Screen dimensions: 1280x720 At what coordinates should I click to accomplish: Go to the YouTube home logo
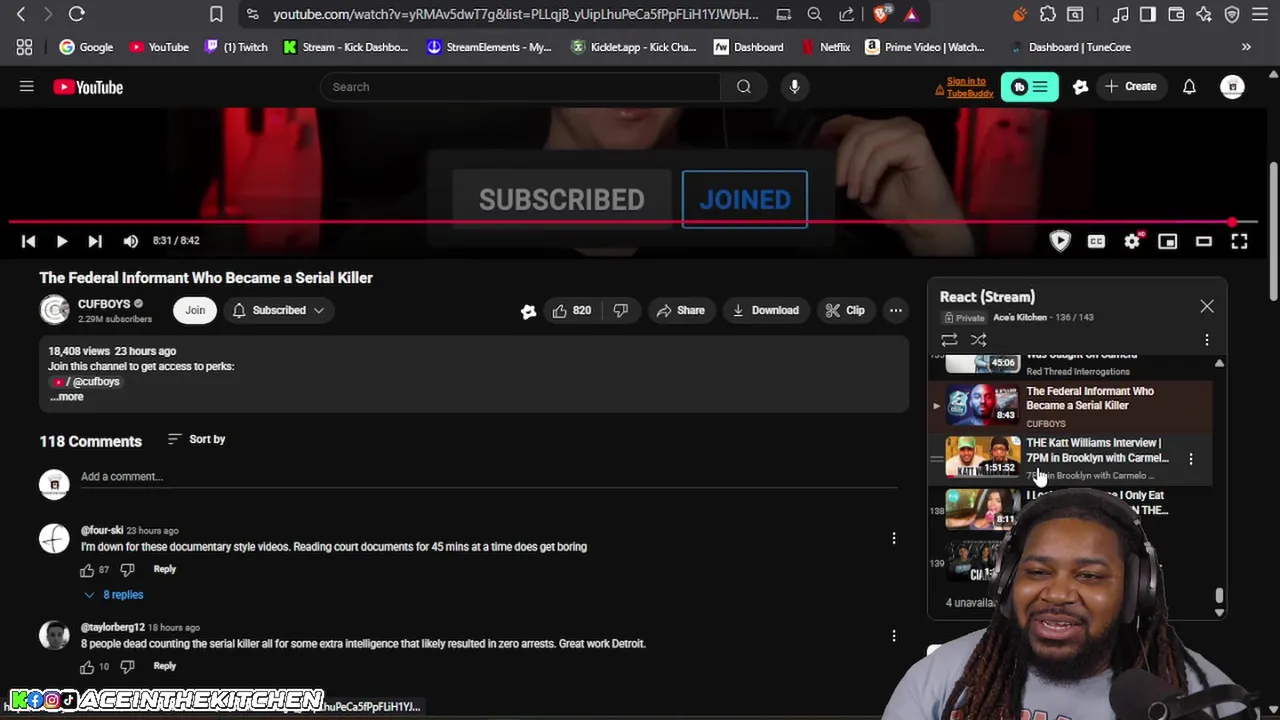pos(88,87)
